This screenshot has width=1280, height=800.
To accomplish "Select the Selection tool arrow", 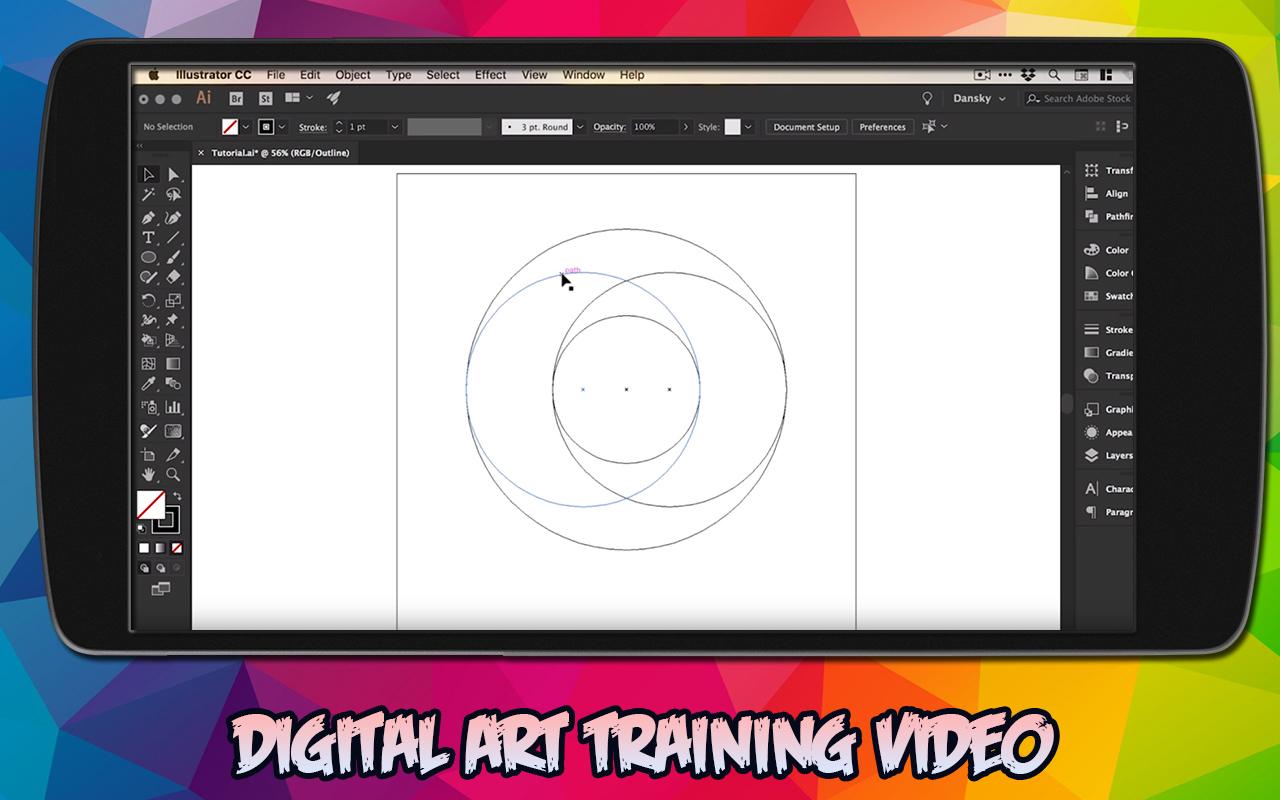I will 149,175.
